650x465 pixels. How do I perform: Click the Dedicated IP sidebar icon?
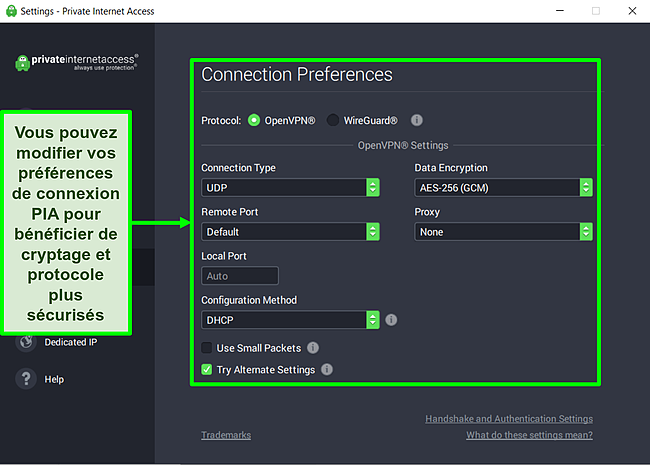tap(25, 342)
